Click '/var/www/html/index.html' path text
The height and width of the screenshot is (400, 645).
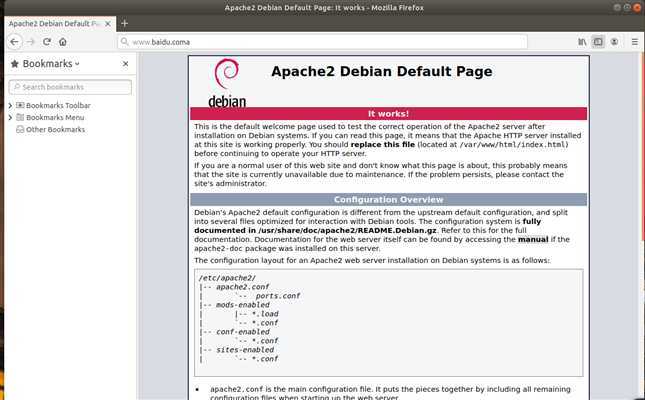click(x=513, y=144)
